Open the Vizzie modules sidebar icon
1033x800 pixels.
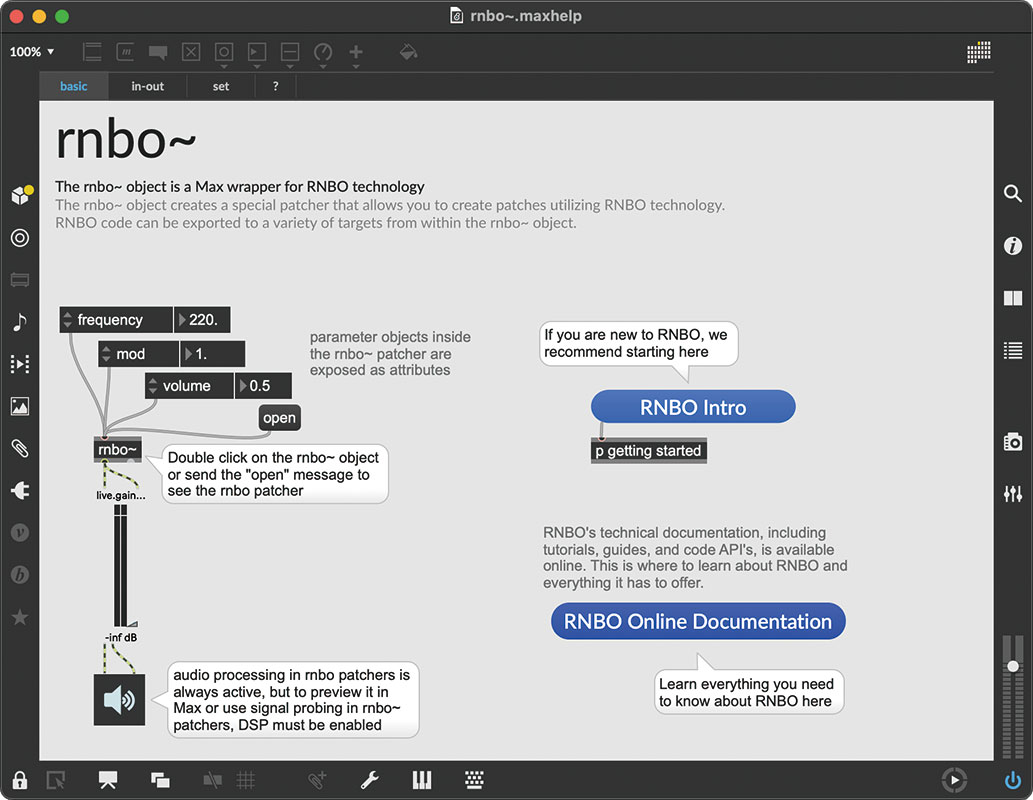pyautogui.click(x=20, y=532)
